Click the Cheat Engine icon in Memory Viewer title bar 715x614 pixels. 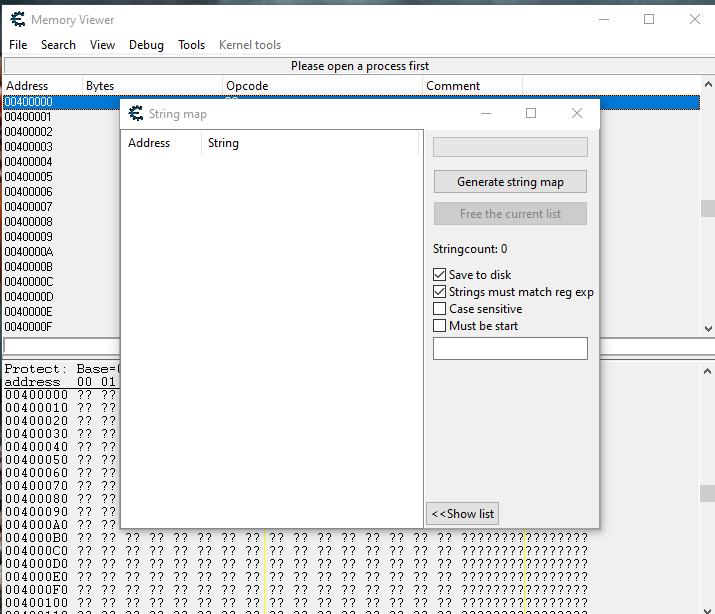click(x=17, y=19)
